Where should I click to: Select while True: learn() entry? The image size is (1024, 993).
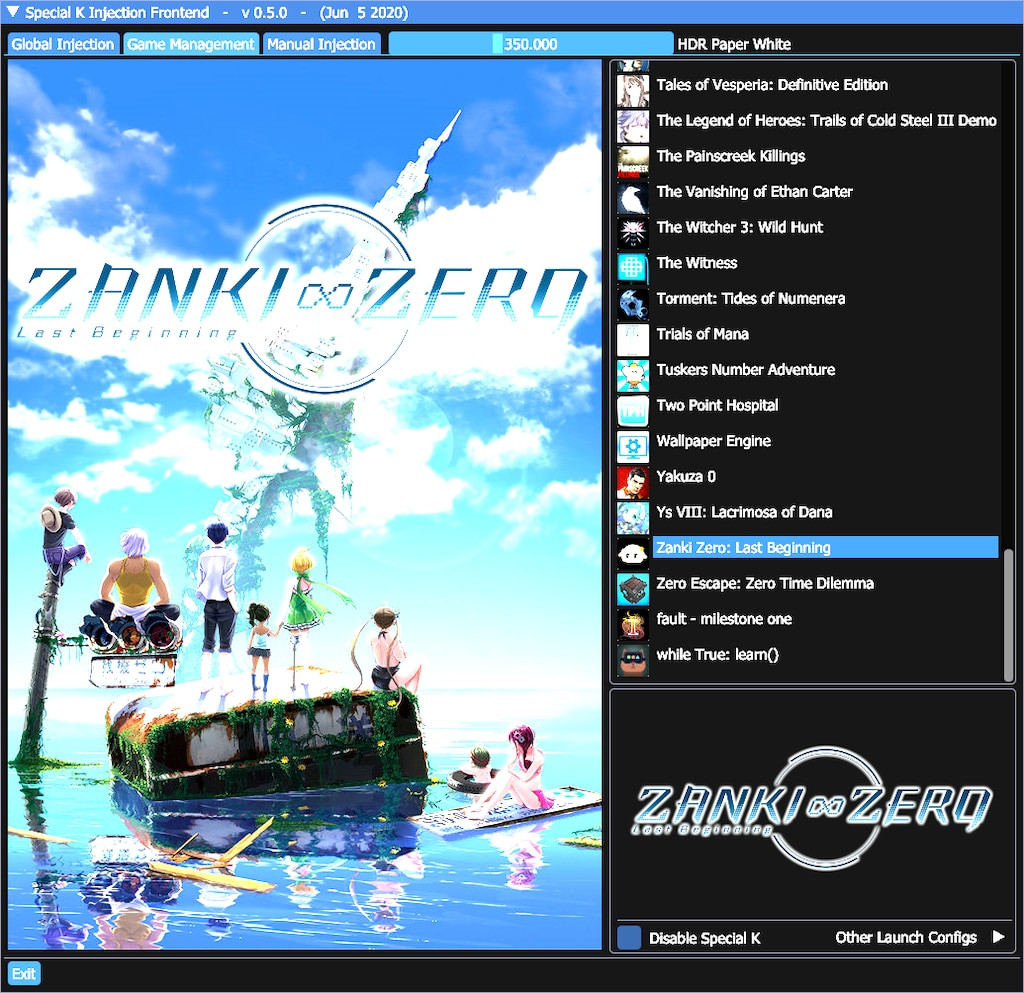[717, 654]
